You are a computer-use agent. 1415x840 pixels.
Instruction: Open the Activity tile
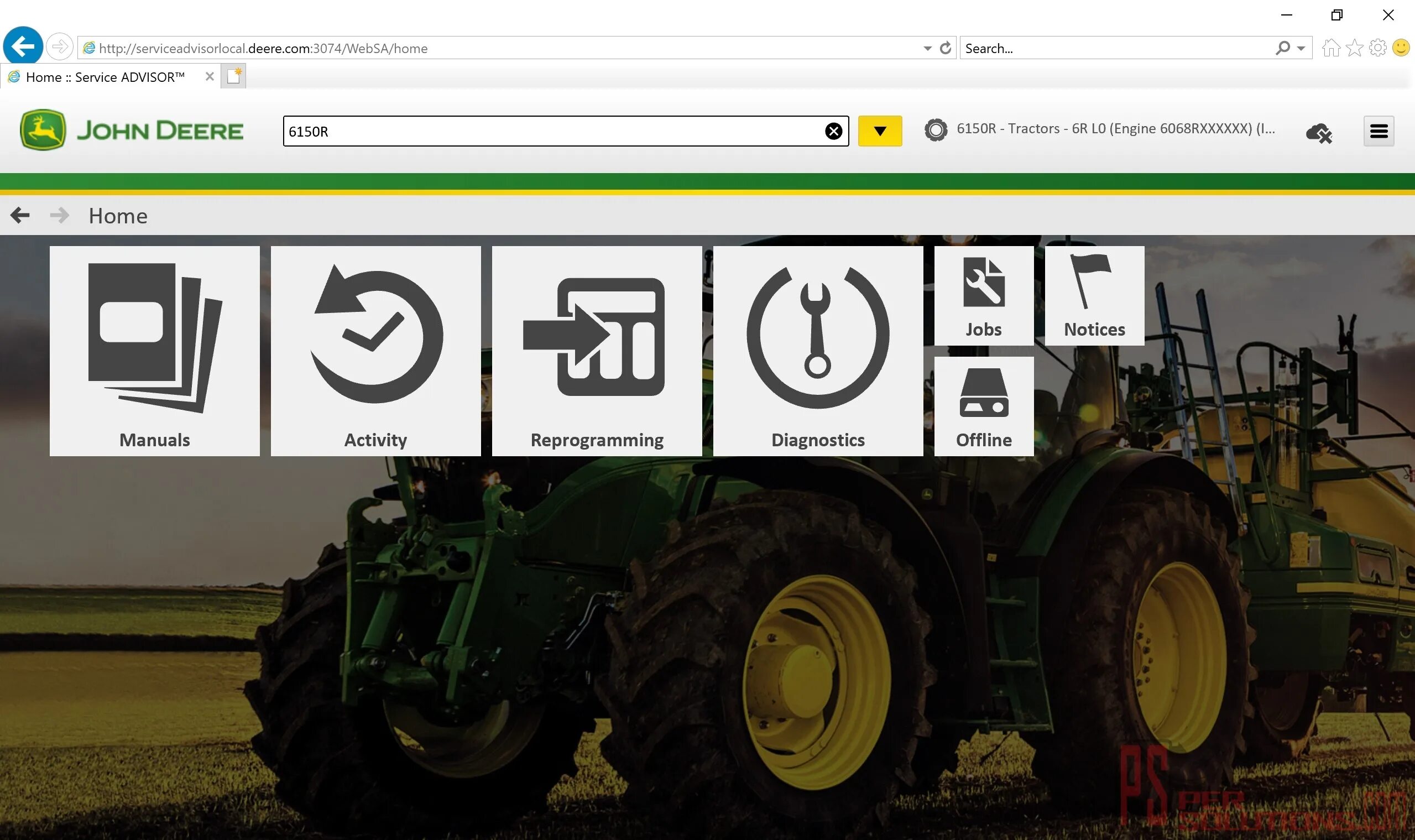[x=376, y=351]
